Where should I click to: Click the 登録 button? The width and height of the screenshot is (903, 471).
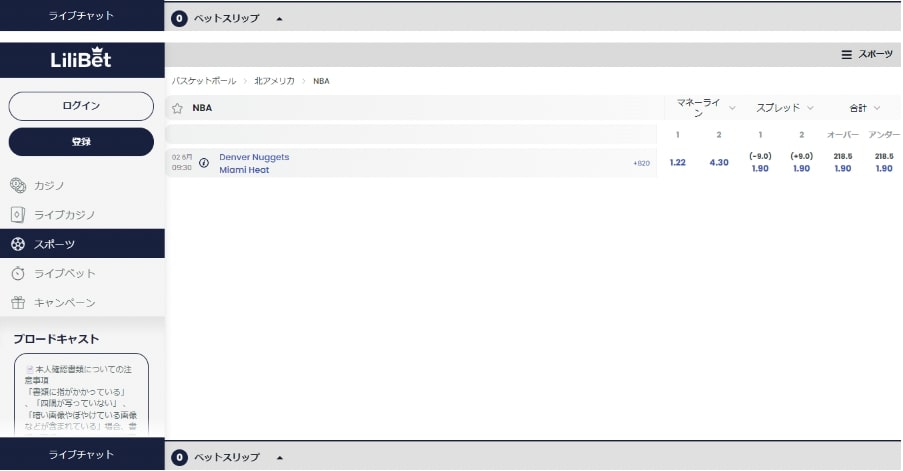click(x=81, y=142)
